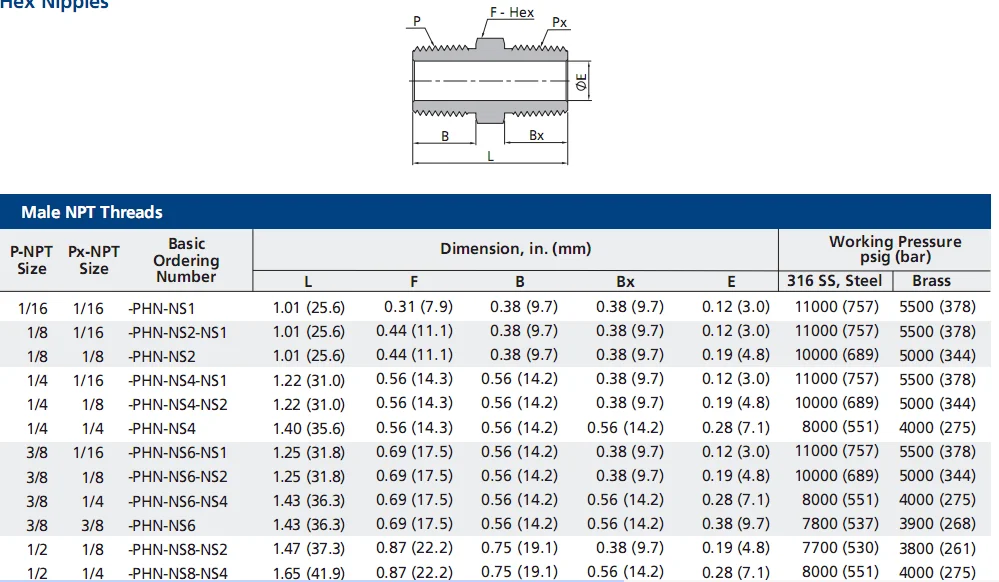Image resolution: width=999 pixels, height=582 pixels.
Task: Click the Basic Ordering Number column header
Action: coord(186,260)
